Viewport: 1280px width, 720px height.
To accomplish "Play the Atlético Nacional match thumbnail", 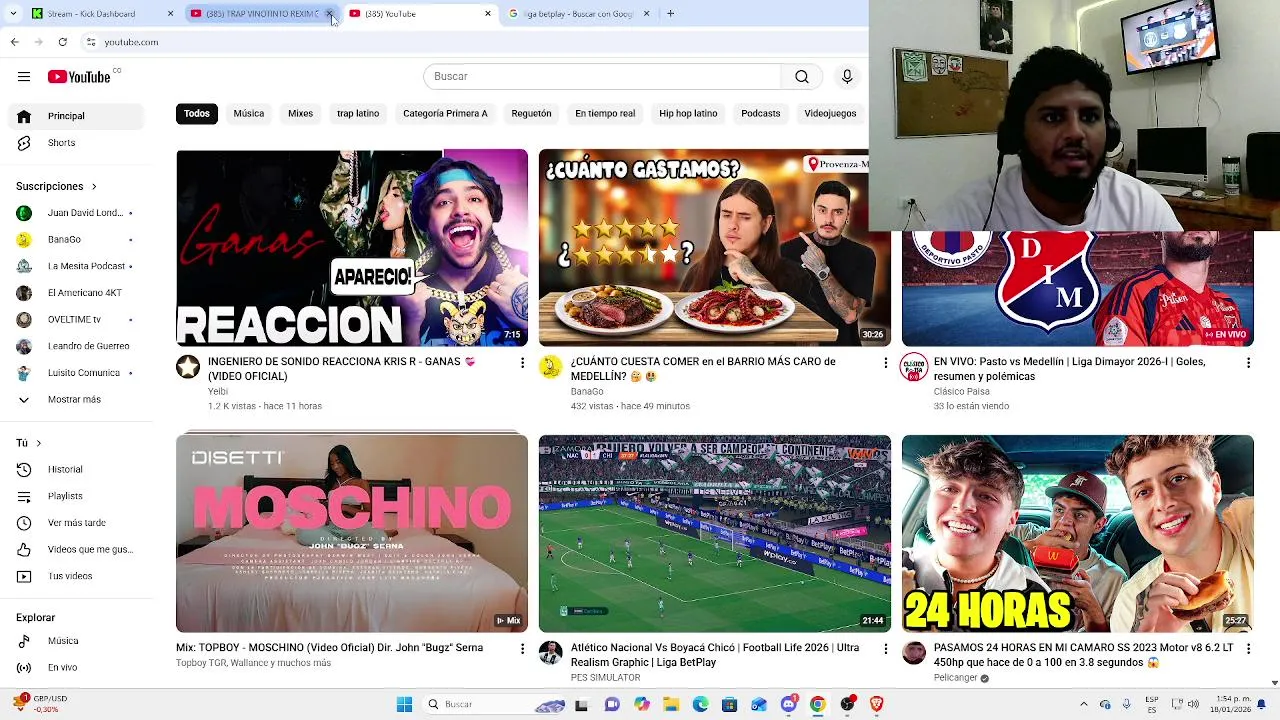I will click(714, 533).
